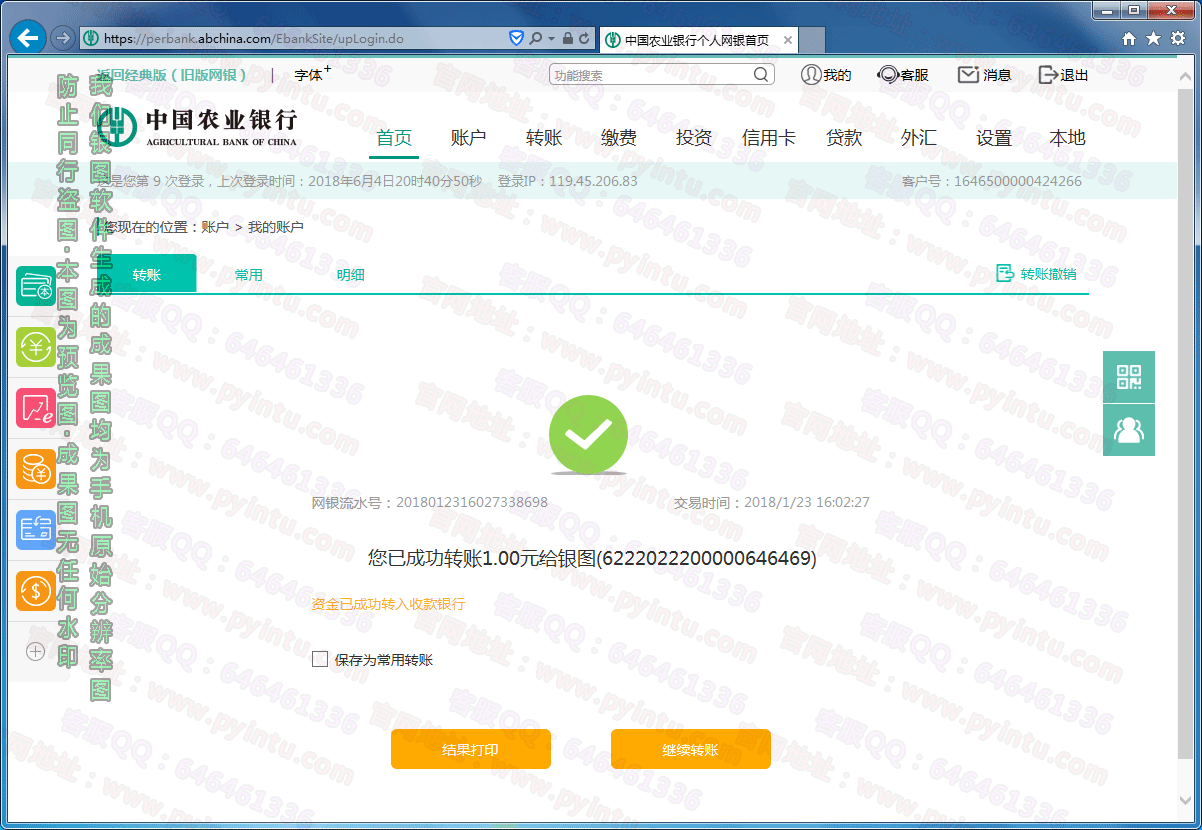The width and height of the screenshot is (1202, 830).
Task: Click the 转账撤销 link
Action: [1037, 274]
